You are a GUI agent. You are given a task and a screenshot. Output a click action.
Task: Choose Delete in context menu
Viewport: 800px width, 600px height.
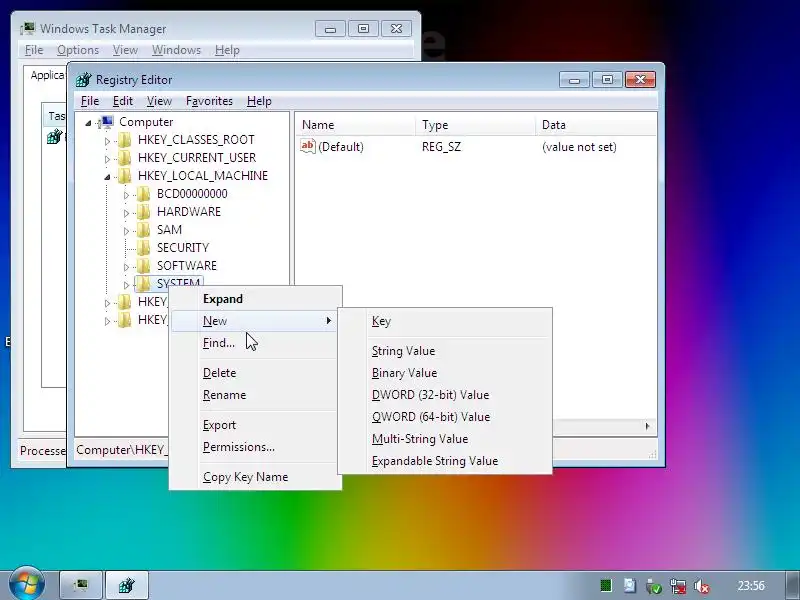255,373
